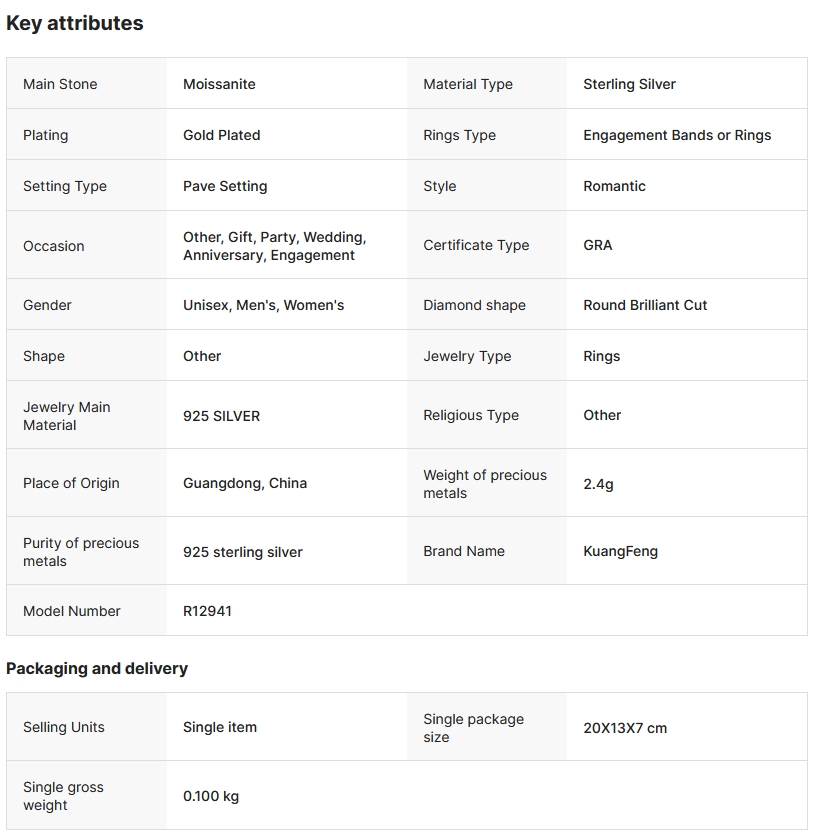Select the Guangdong, China origin value
814x834 pixels.
[245, 483]
